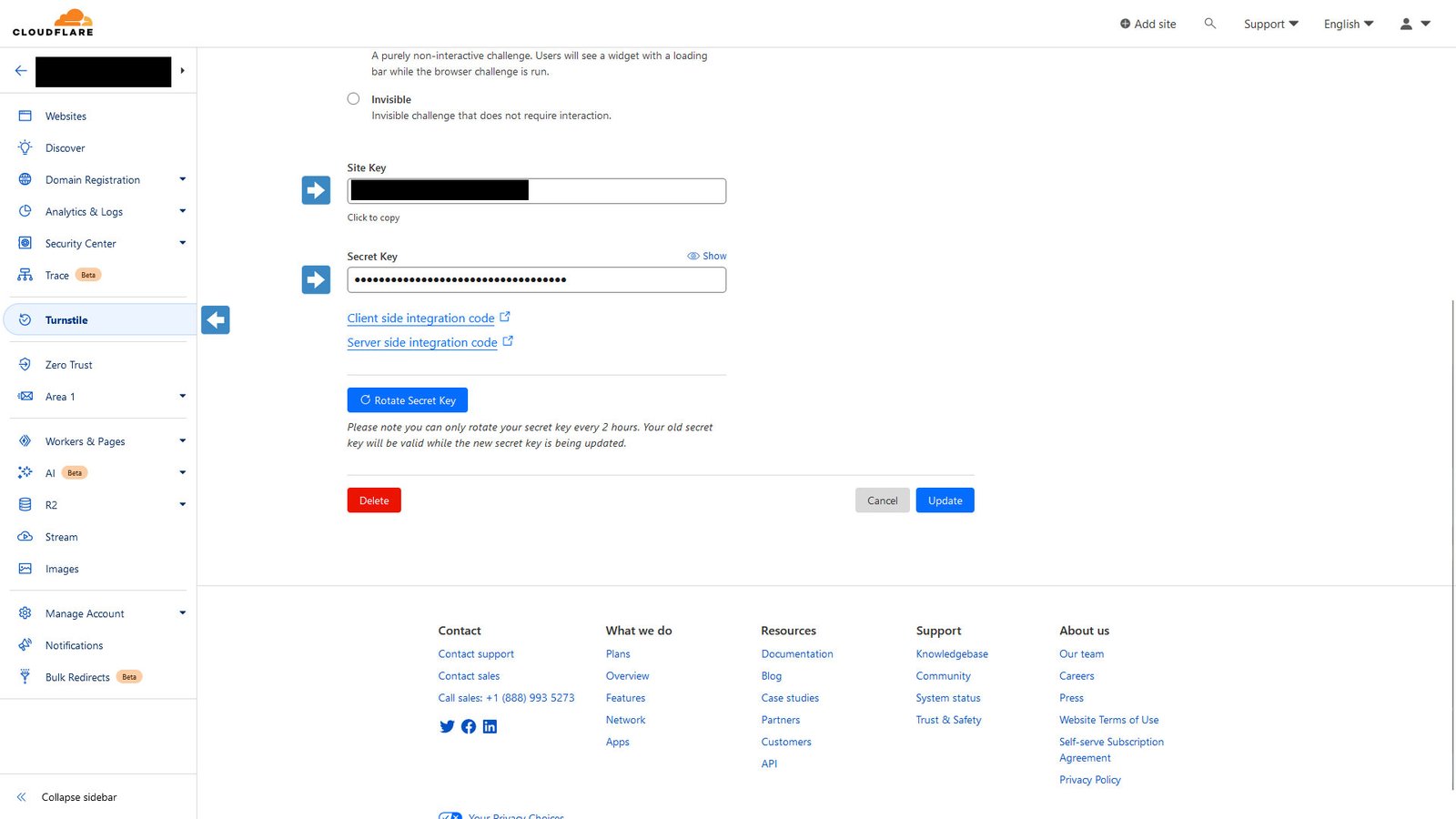Open Zero Trust from the sidebar
1456x819 pixels.
pos(68,364)
